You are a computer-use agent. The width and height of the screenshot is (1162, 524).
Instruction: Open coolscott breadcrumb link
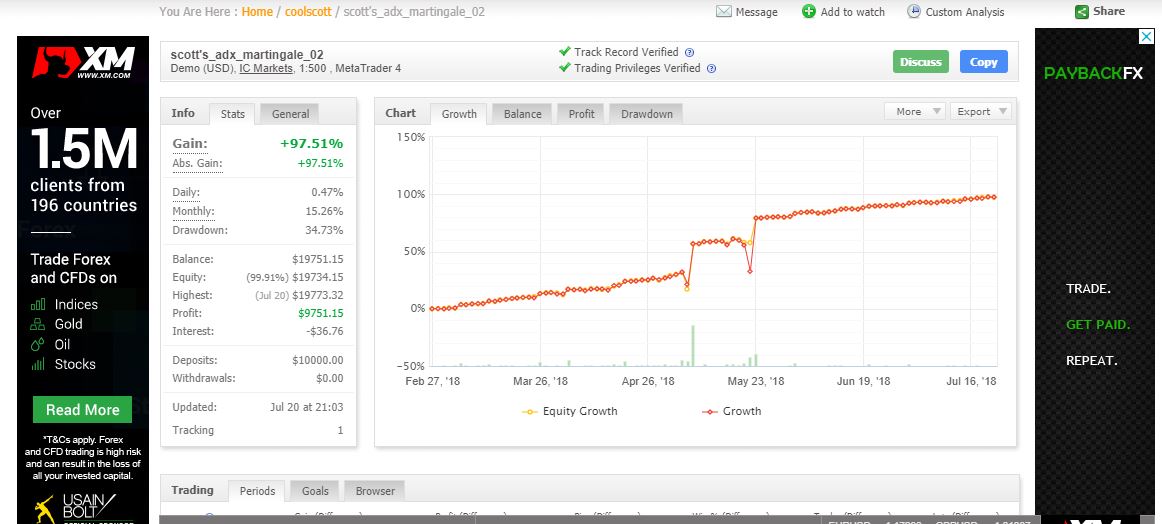click(308, 12)
